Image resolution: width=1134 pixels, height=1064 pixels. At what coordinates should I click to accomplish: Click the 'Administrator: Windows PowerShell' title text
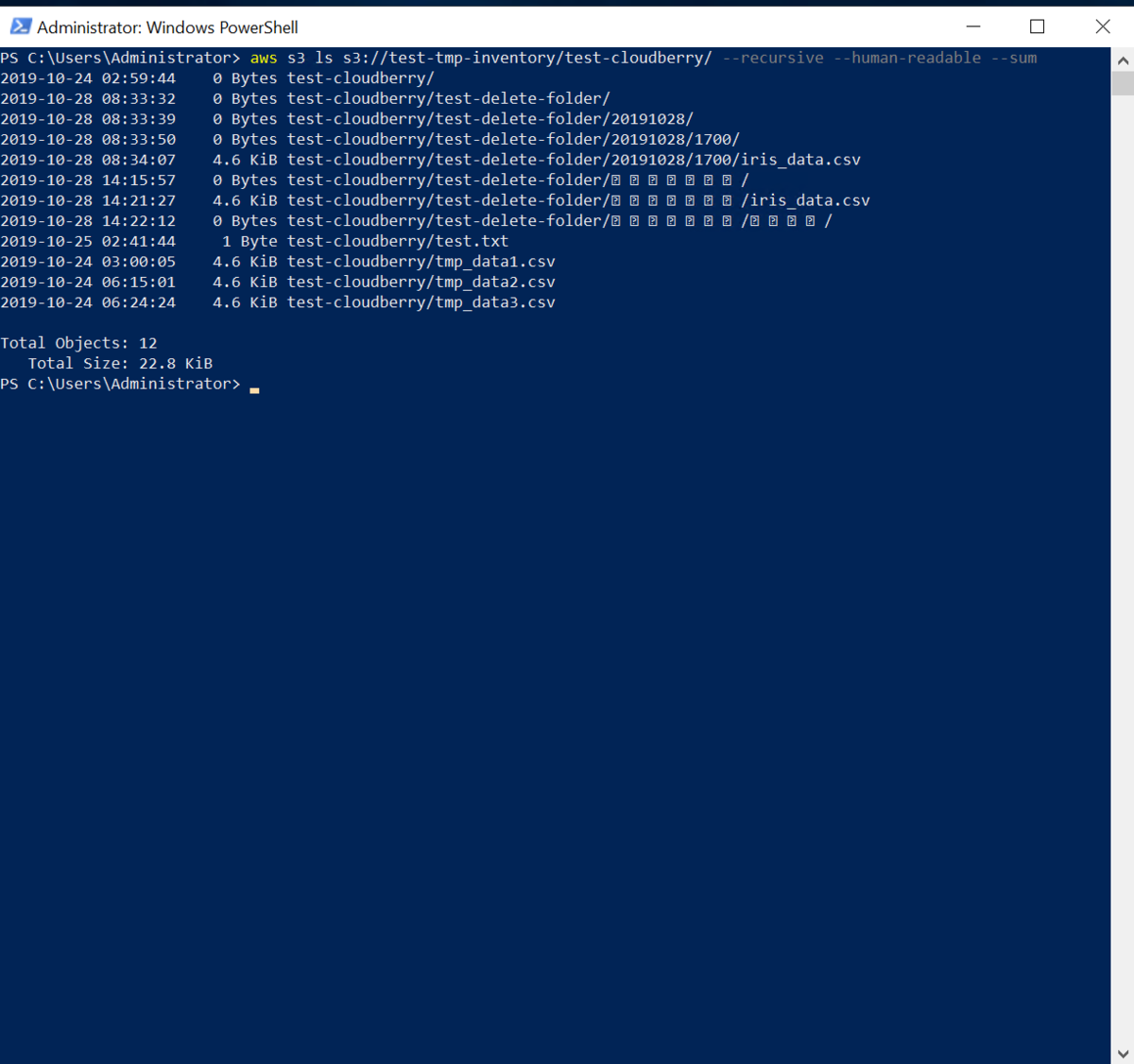point(167,27)
